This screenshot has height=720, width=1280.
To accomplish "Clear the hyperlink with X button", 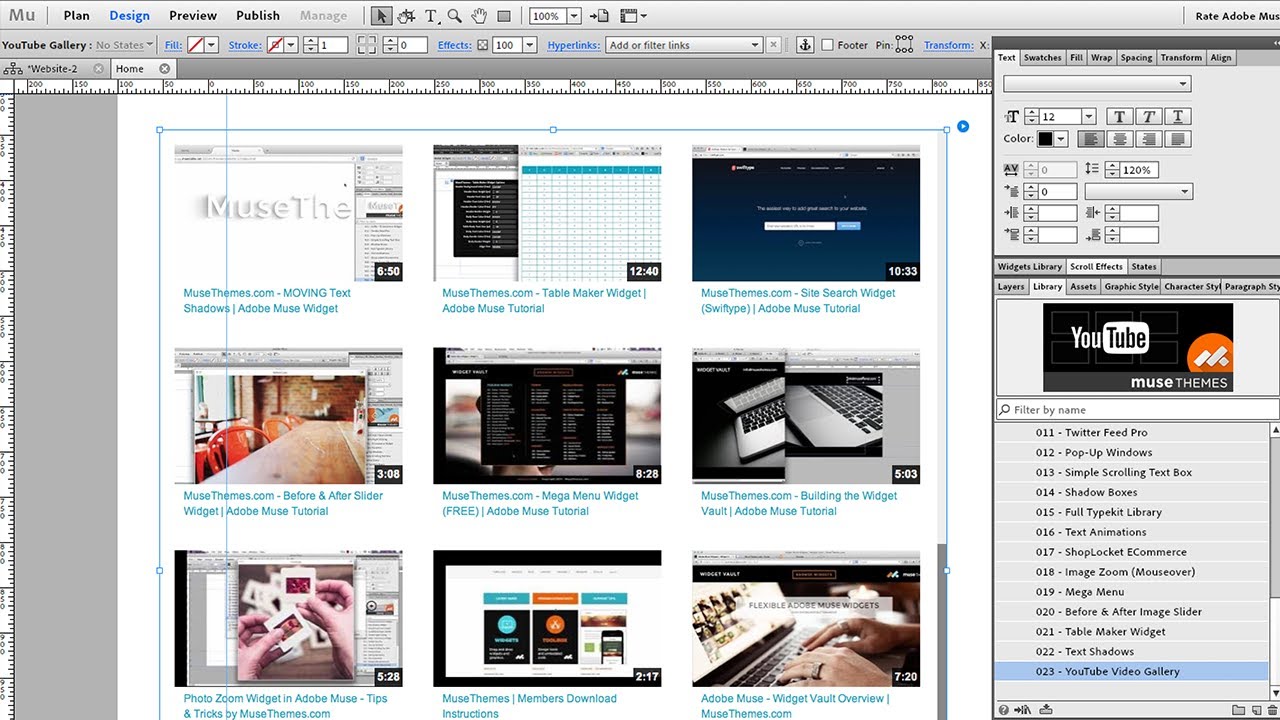I will coord(773,45).
